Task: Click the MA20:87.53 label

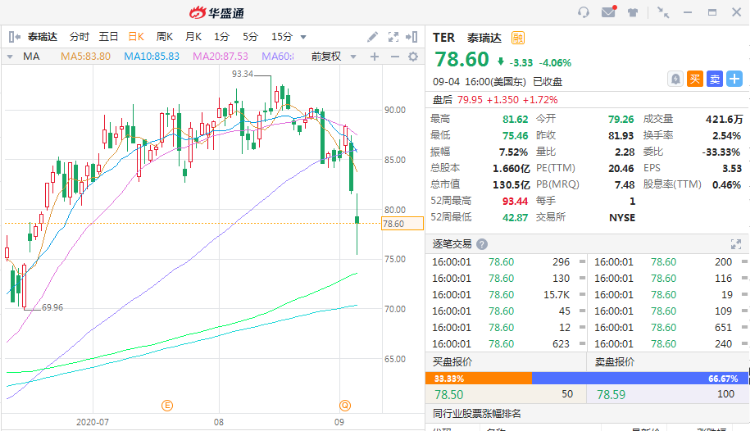Action: tap(221, 56)
